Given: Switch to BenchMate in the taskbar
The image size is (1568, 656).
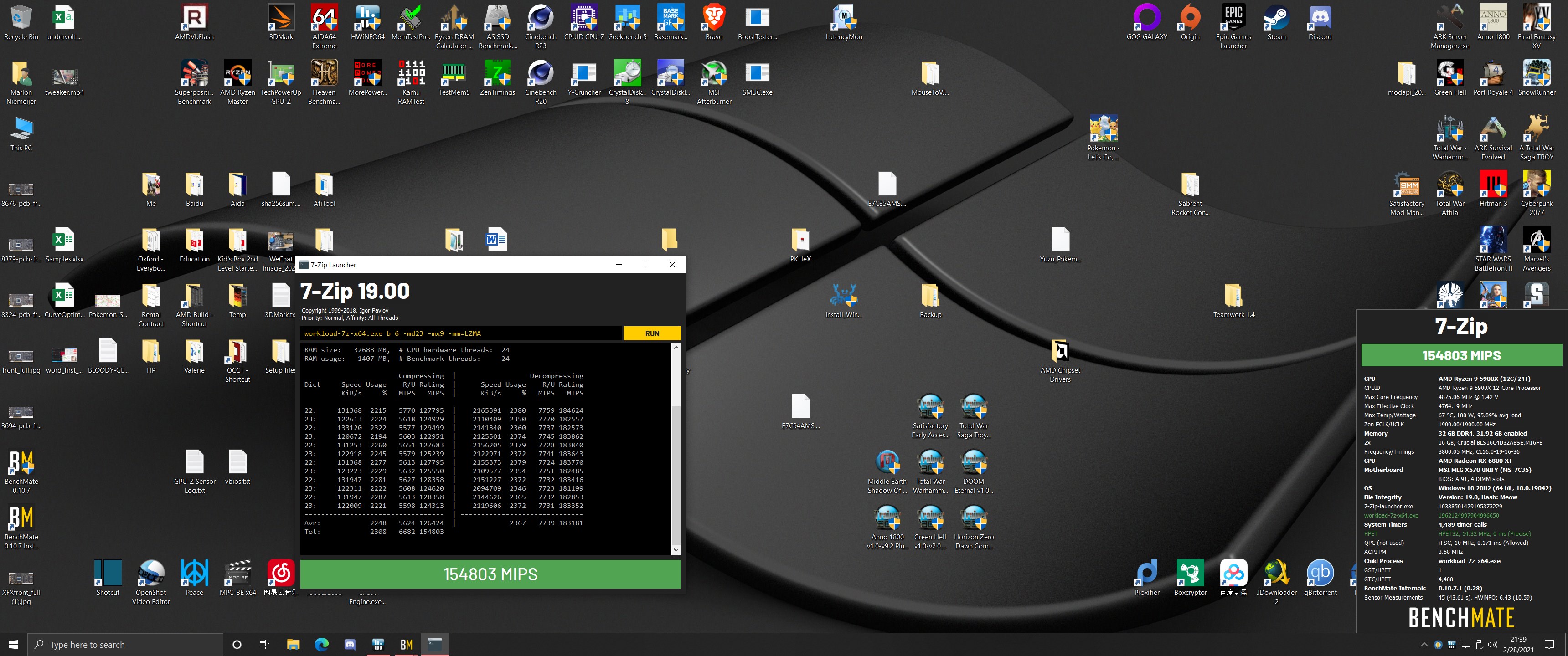Looking at the screenshot, I should [x=406, y=645].
